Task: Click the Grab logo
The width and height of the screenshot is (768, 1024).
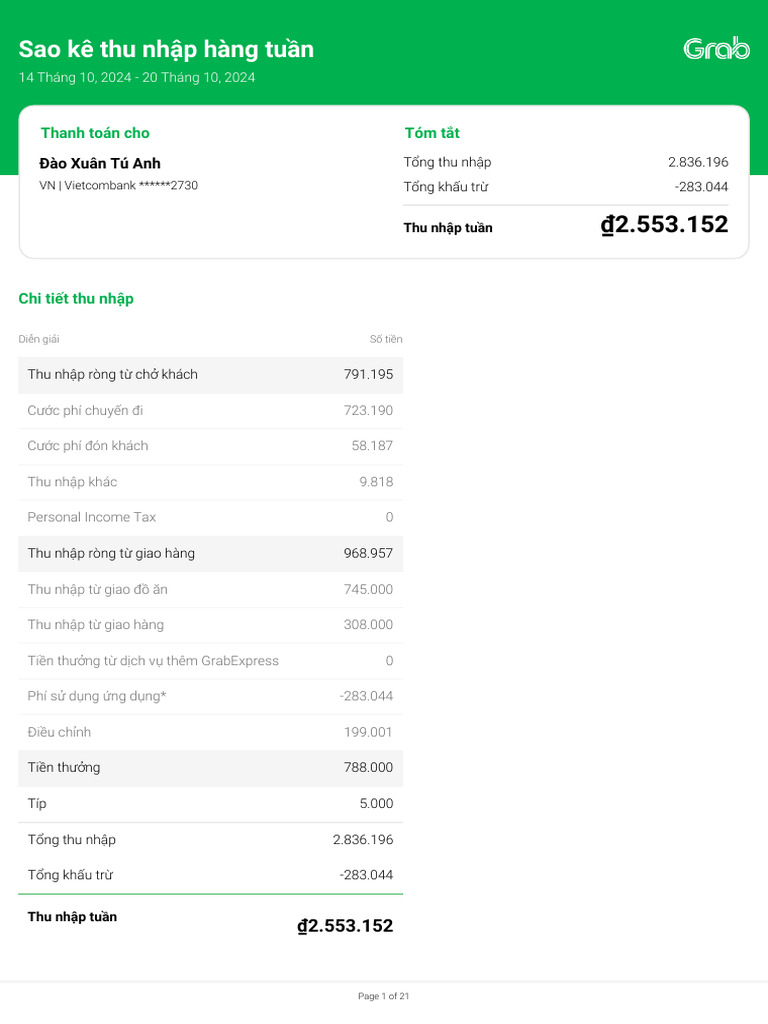Action: pos(716,49)
